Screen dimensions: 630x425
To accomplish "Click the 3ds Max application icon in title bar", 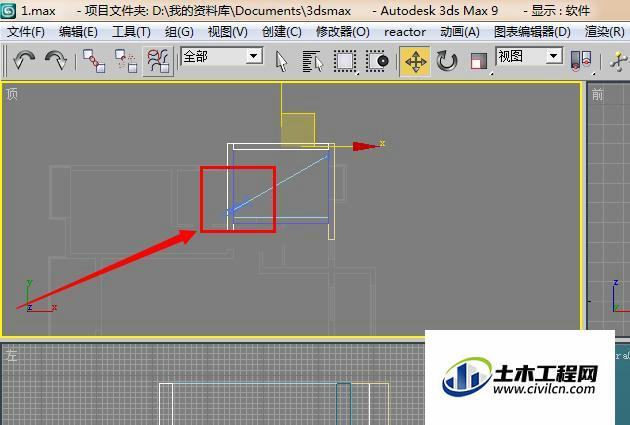I will (8, 10).
